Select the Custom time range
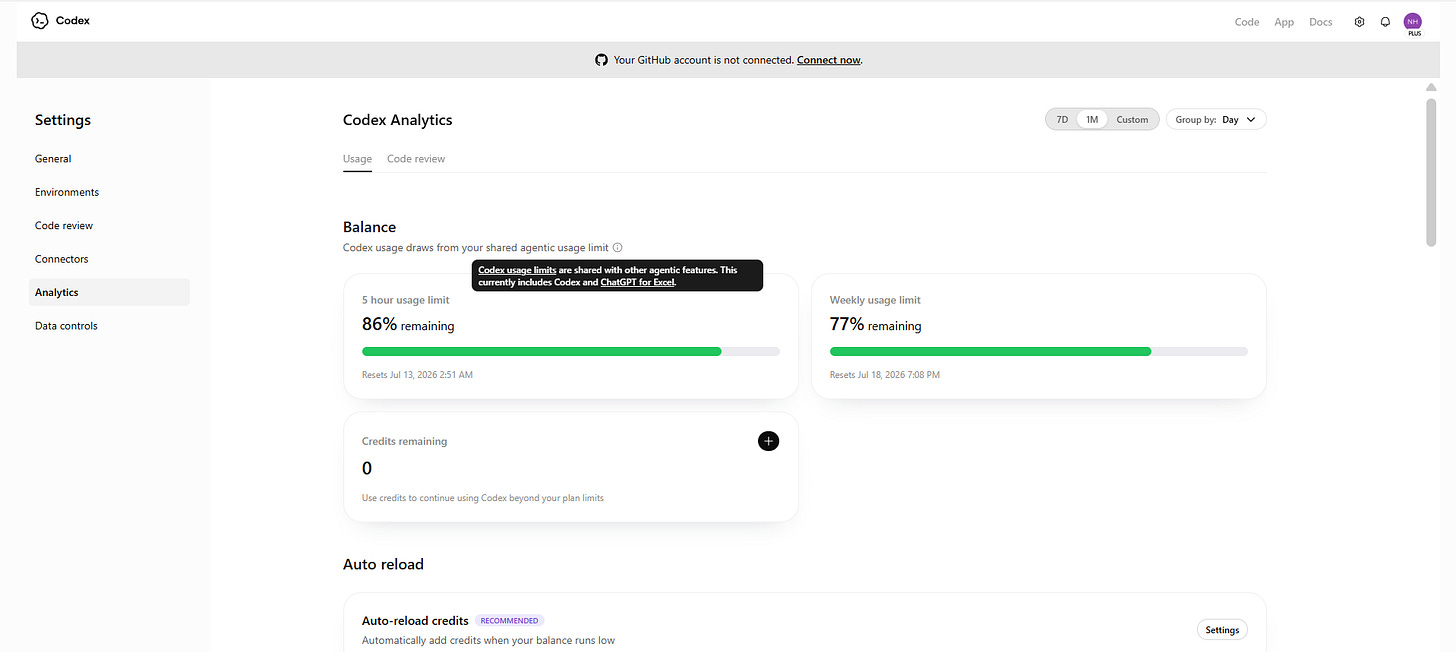This screenshot has width=1456, height=652. click(1132, 120)
